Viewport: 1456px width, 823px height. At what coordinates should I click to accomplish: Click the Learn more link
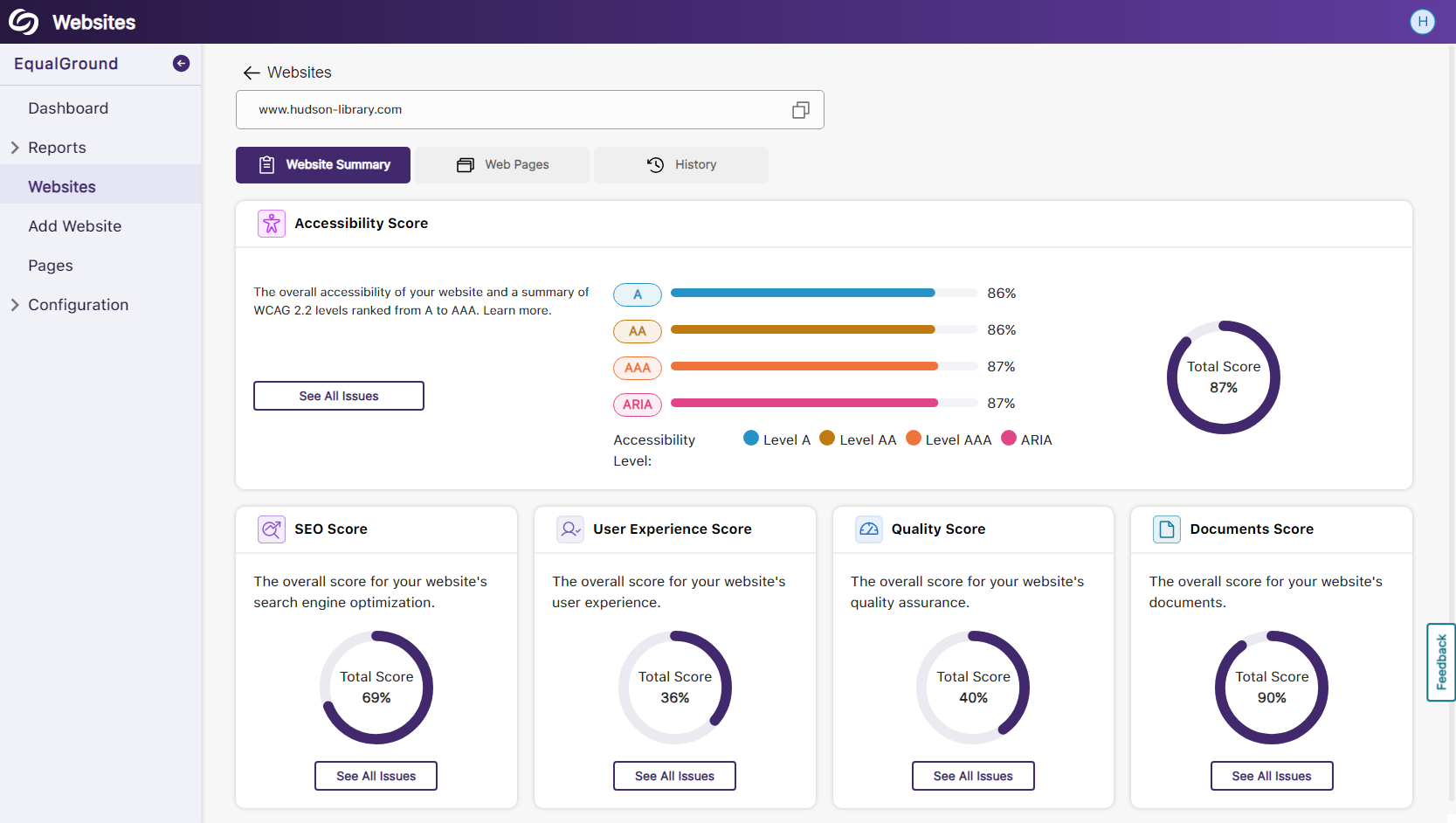tap(517, 311)
